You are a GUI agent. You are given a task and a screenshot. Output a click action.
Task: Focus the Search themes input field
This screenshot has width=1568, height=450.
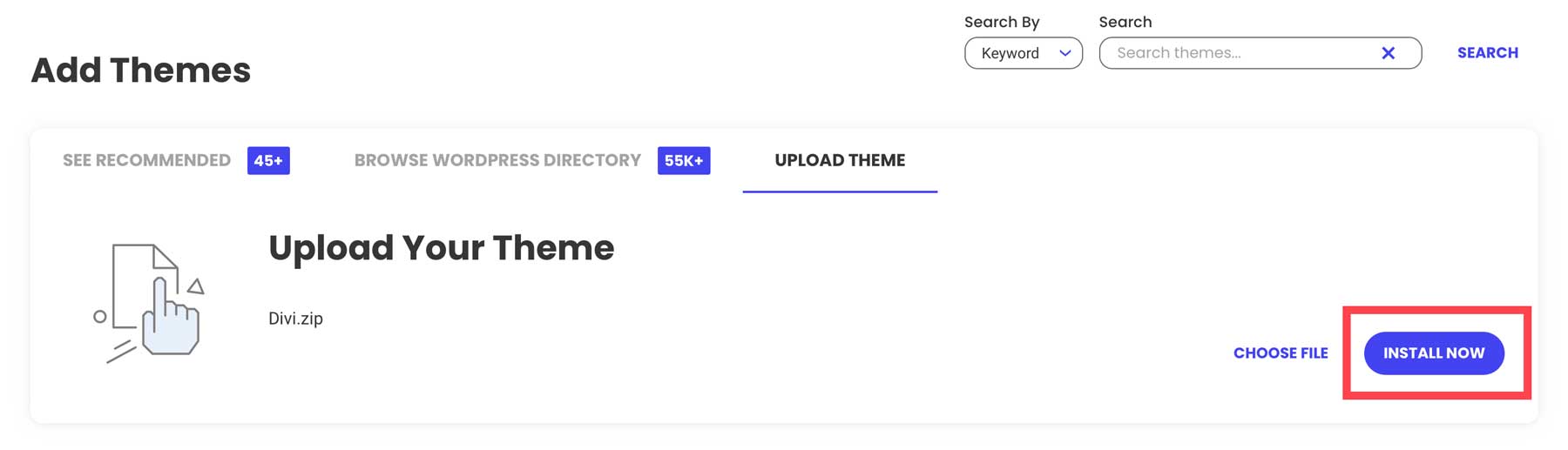point(1237,53)
